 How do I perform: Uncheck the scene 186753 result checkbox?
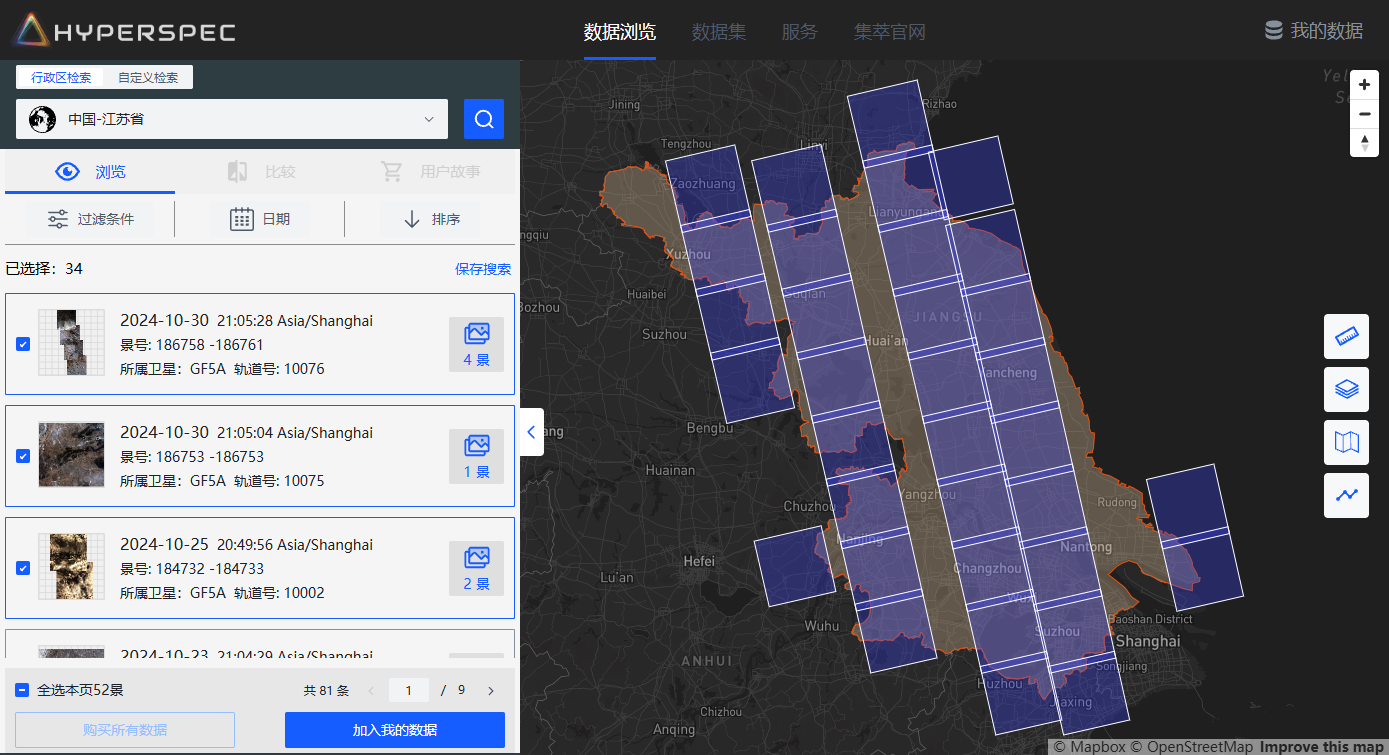click(23, 456)
